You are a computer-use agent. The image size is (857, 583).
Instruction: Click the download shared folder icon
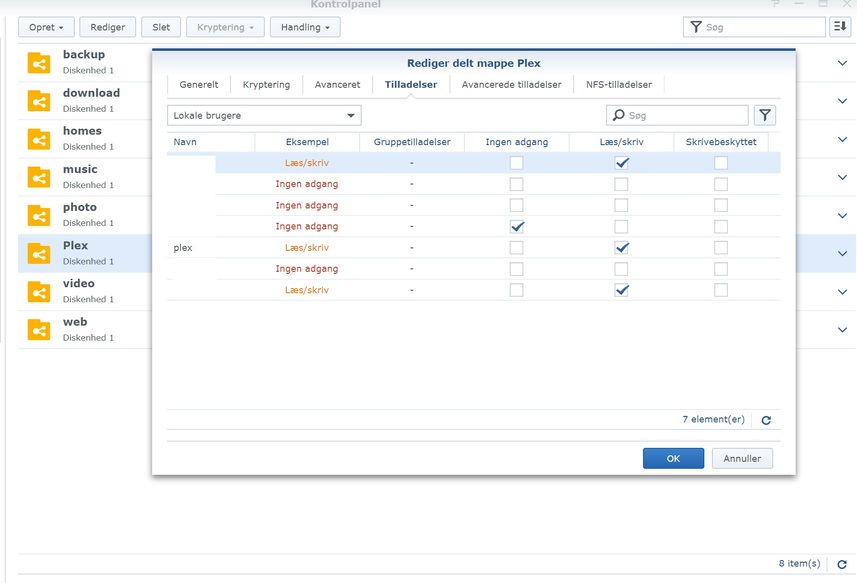(x=39, y=101)
